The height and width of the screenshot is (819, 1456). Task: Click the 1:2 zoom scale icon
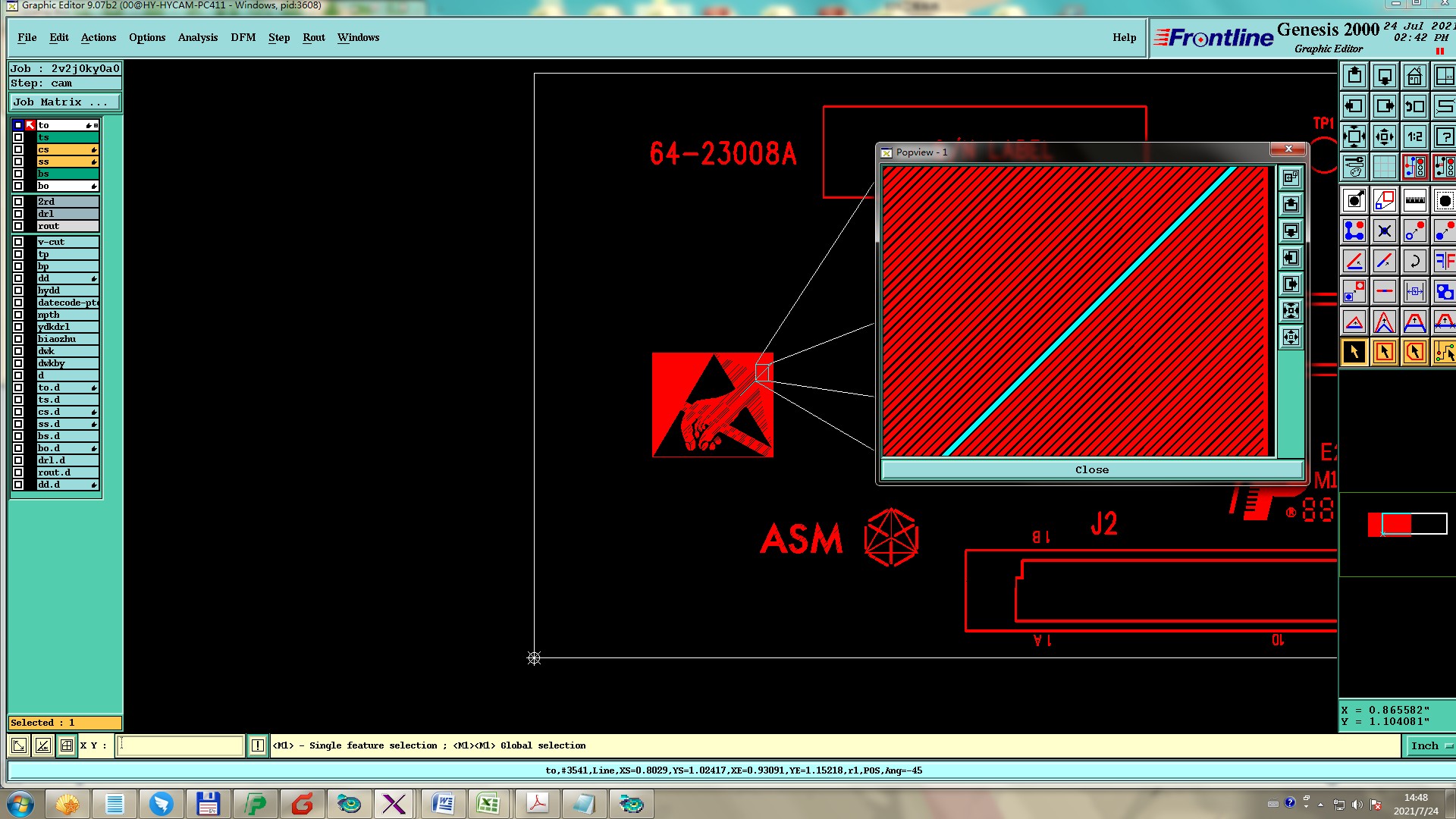pos(1414,137)
